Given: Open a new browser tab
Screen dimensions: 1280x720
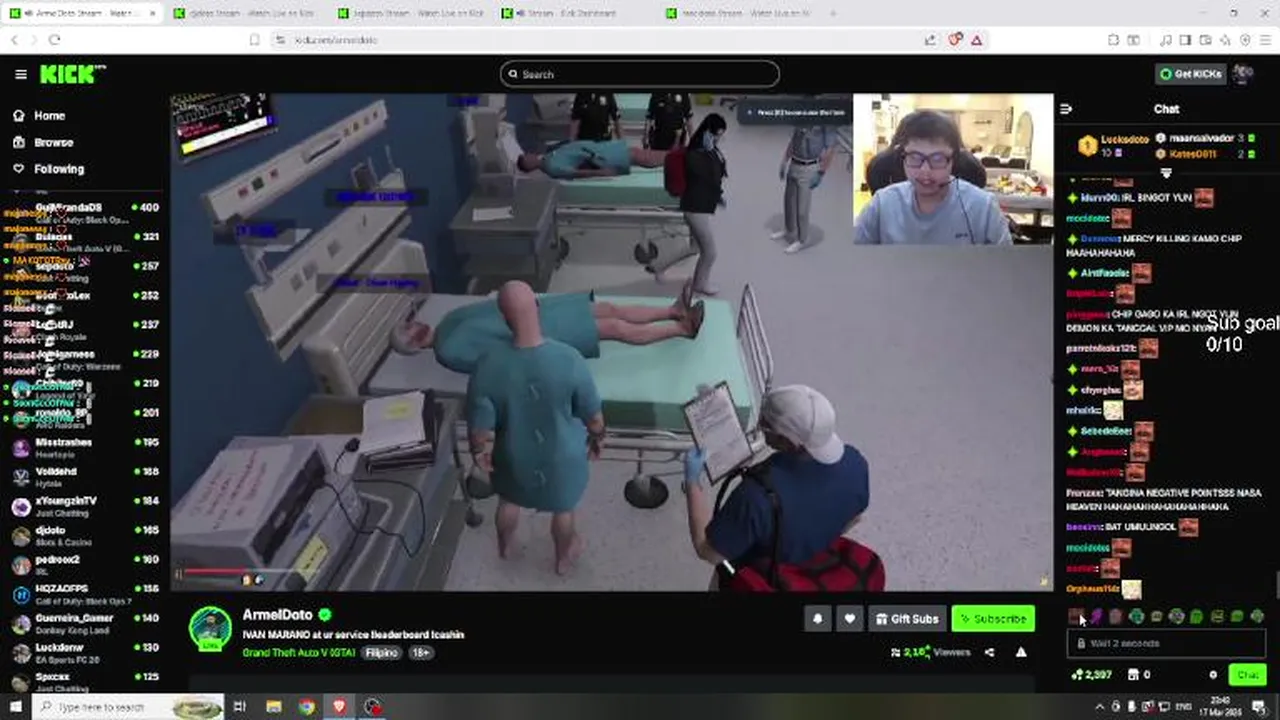Looking at the screenshot, I should [833, 13].
